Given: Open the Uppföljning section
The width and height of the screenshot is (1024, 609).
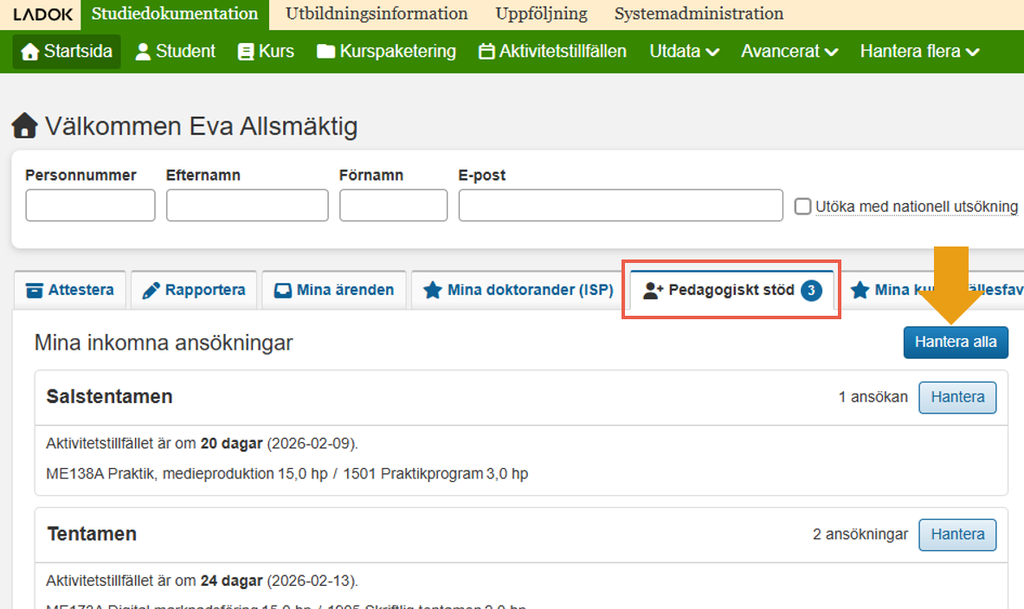Looking at the screenshot, I should click(x=541, y=14).
